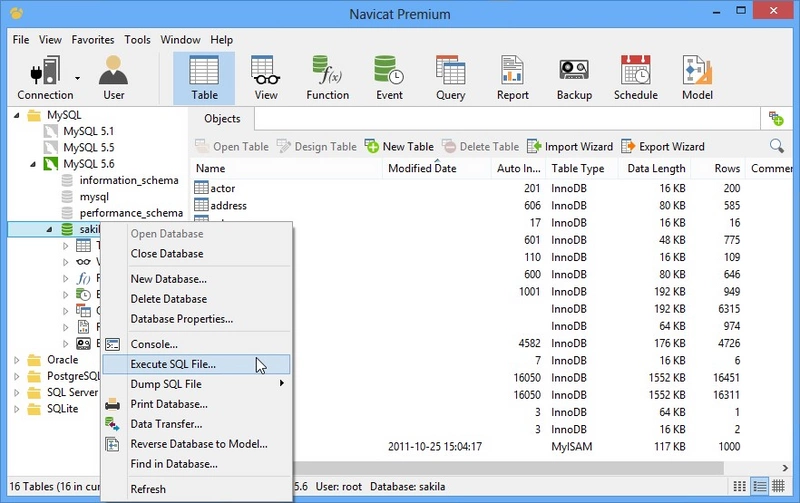Open the Connection dropdown arrow
The image size is (800, 503).
coord(78,79)
